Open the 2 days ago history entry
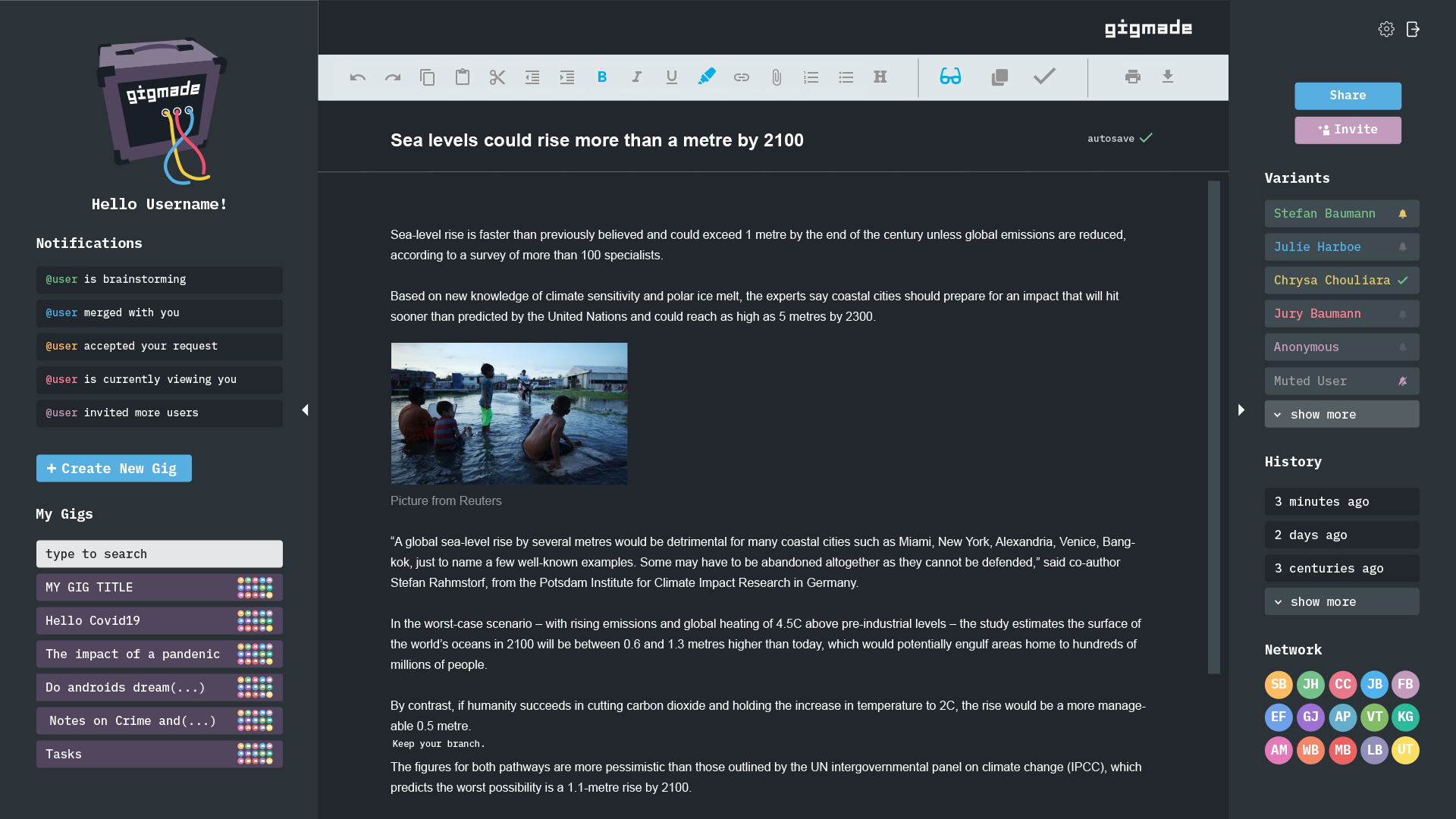The height and width of the screenshot is (819, 1456). click(1341, 535)
